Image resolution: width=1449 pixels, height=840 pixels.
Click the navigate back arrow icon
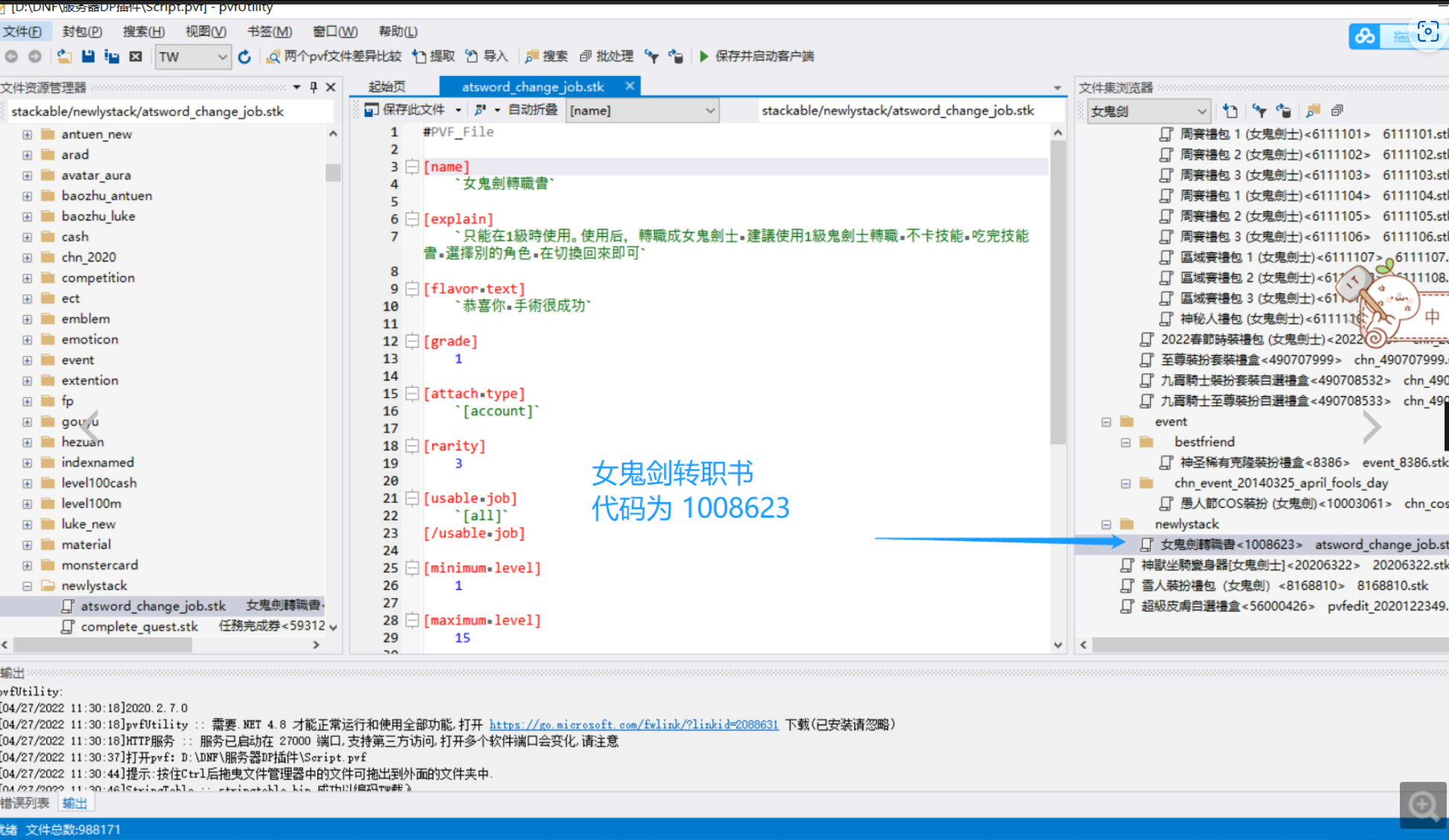pyautogui.click(x=11, y=56)
